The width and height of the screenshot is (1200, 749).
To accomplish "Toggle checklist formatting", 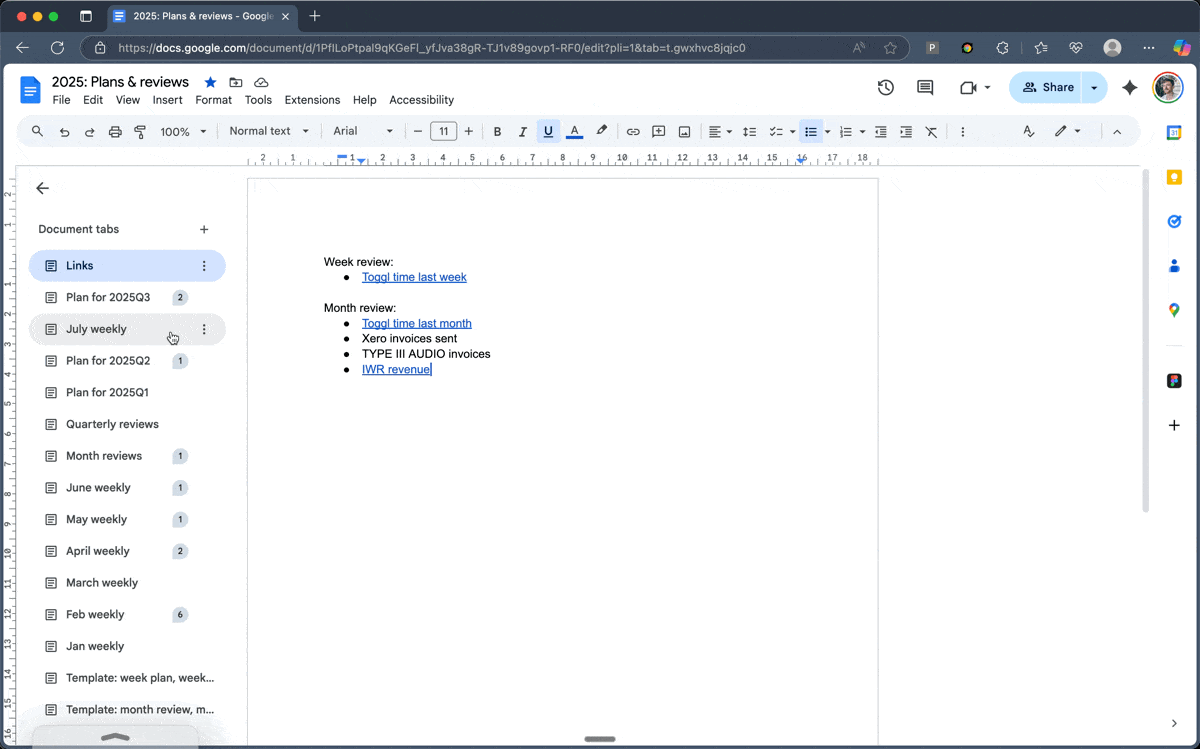I will pyautogui.click(x=775, y=131).
